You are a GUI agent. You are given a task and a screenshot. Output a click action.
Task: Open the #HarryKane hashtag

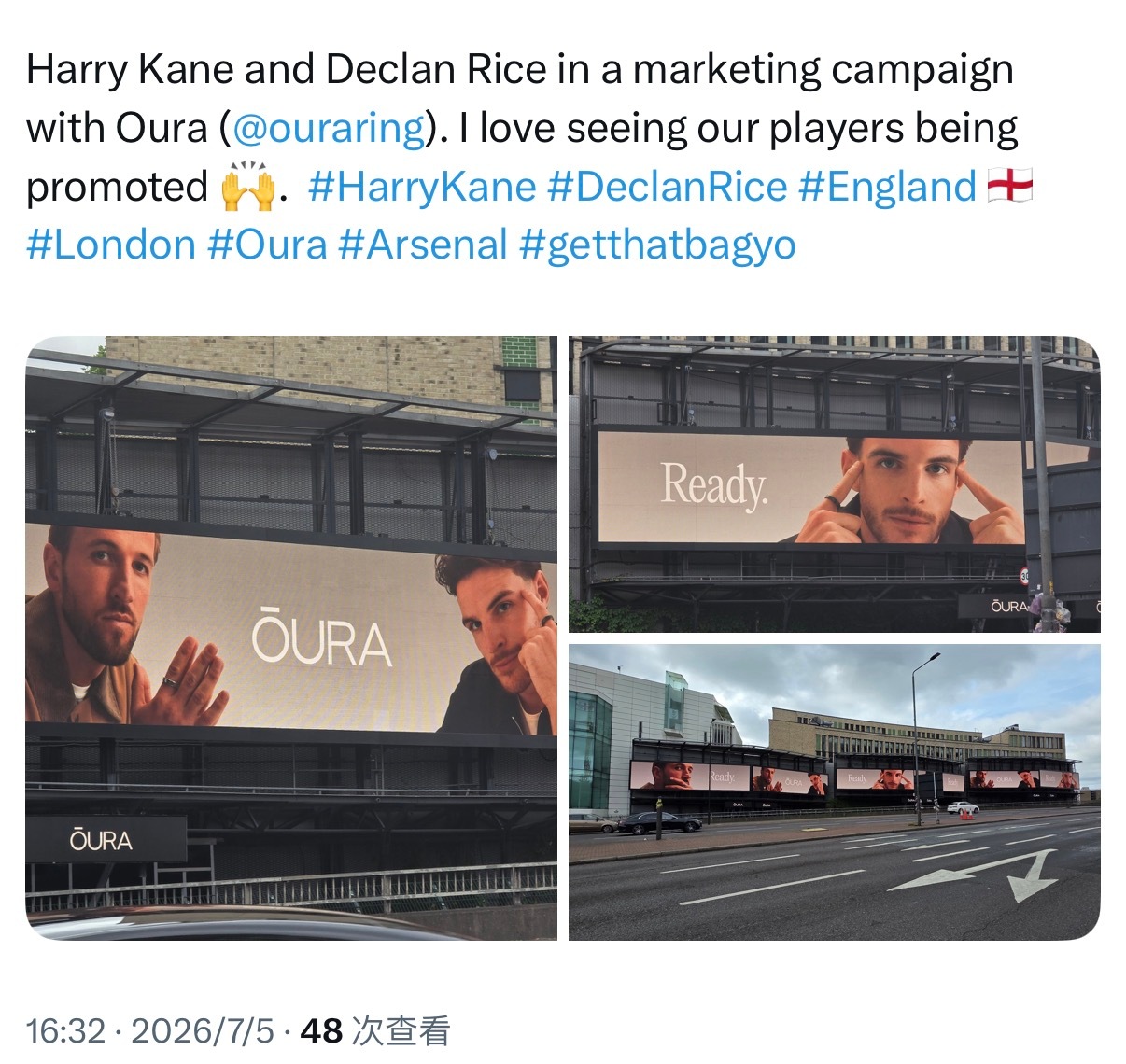coord(422,187)
